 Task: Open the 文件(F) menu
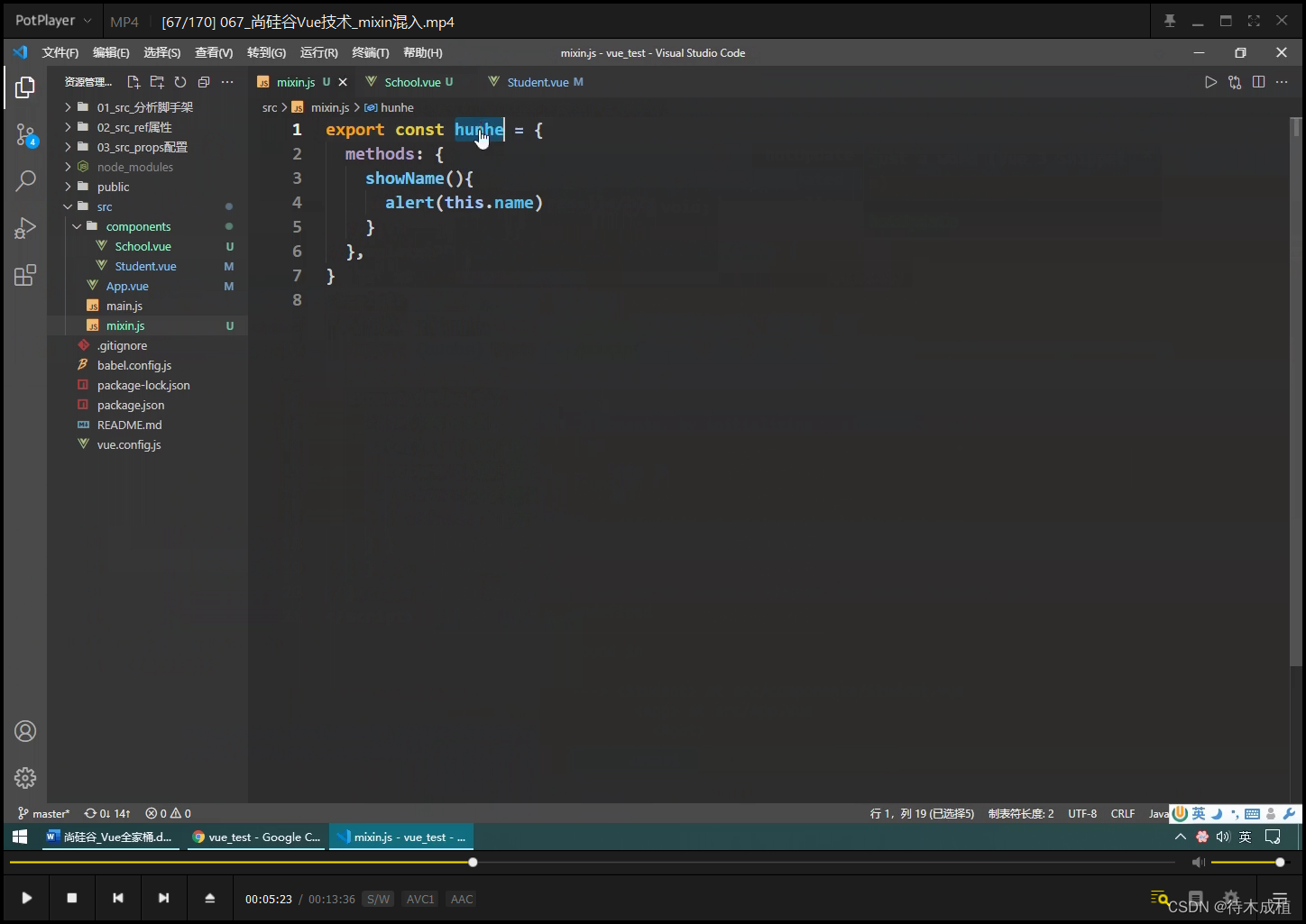click(x=60, y=53)
